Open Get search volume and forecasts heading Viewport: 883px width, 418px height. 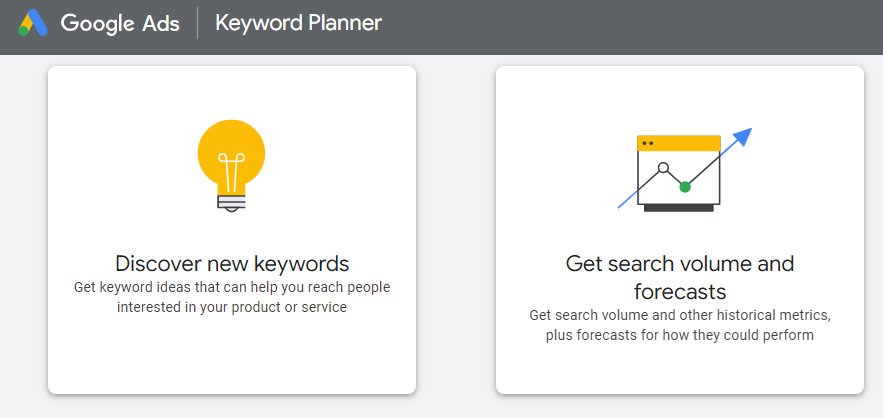tap(680, 277)
